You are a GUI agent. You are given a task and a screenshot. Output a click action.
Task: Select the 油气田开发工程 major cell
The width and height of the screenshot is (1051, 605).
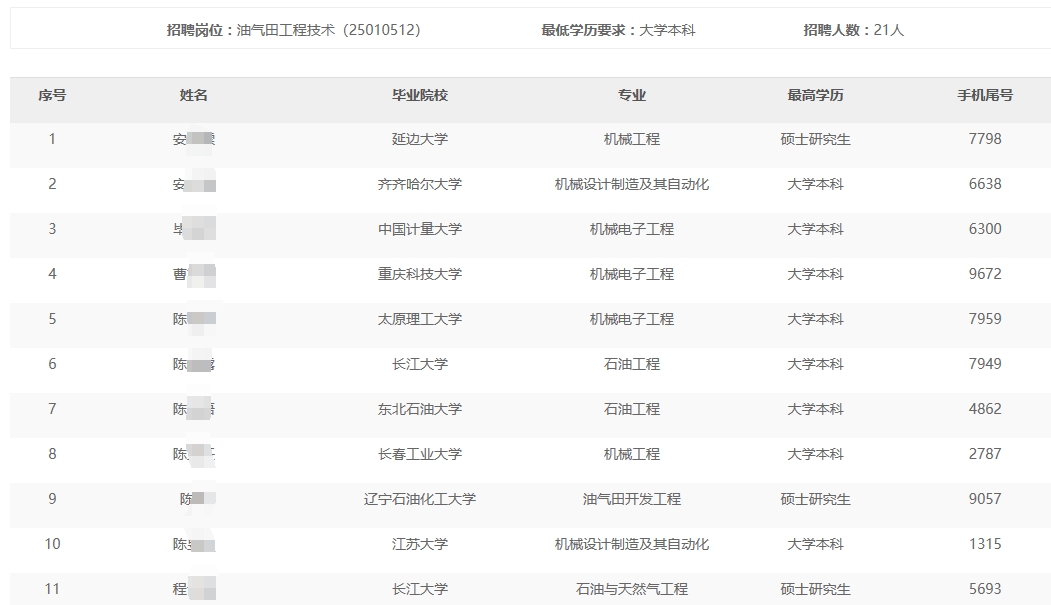coord(632,499)
